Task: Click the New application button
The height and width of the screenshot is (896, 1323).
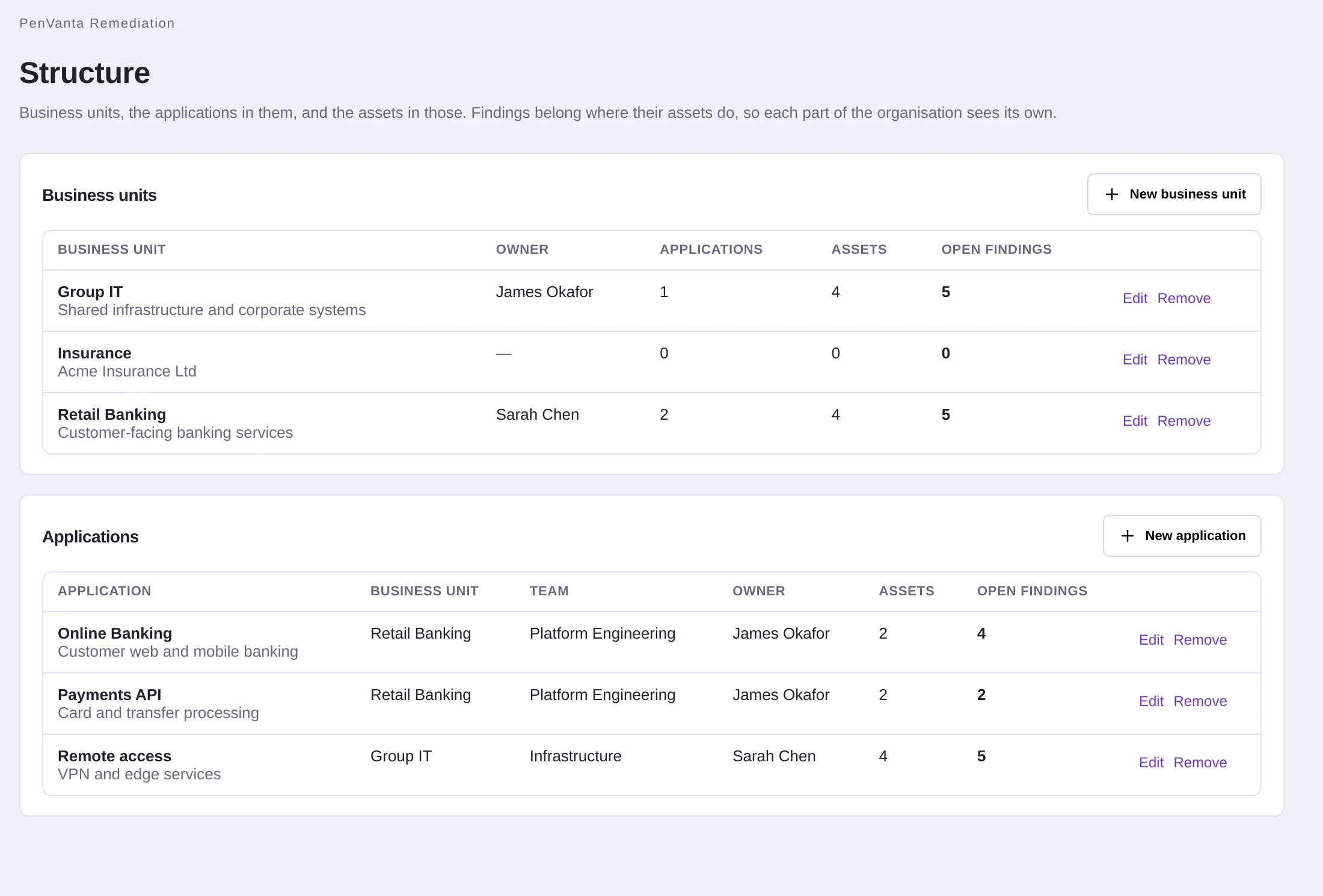Action: (1182, 536)
